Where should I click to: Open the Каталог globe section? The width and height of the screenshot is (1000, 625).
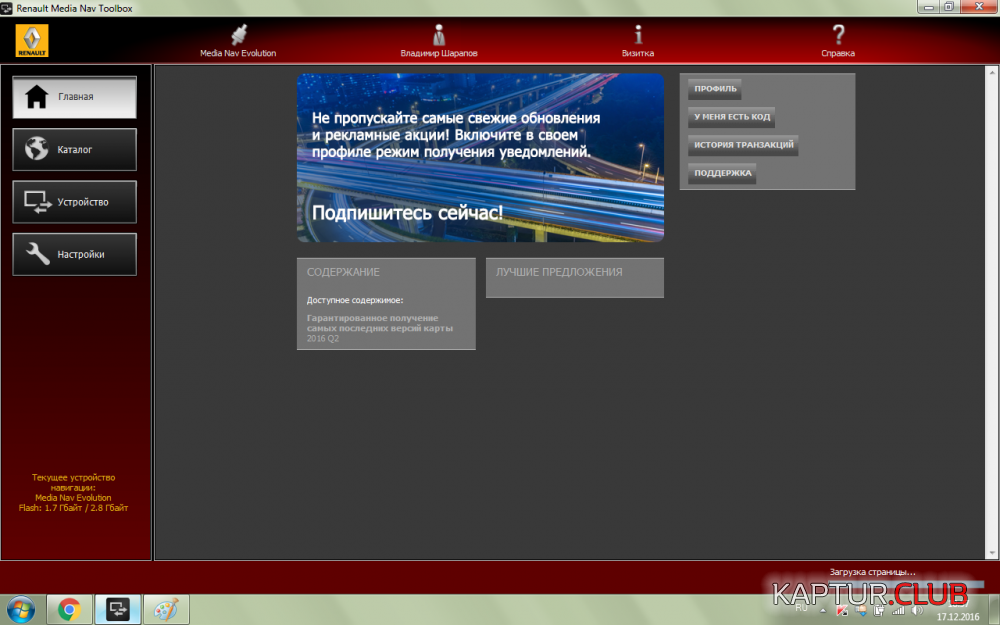[75, 150]
